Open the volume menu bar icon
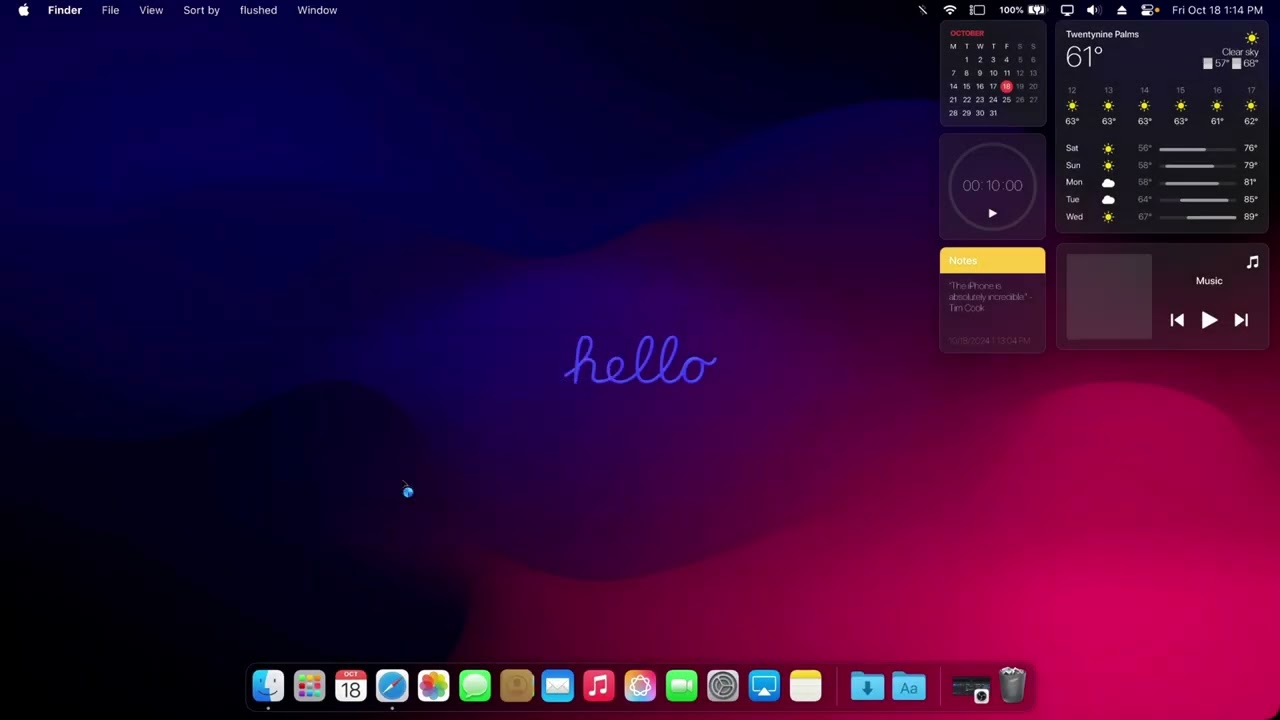 click(x=1094, y=10)
